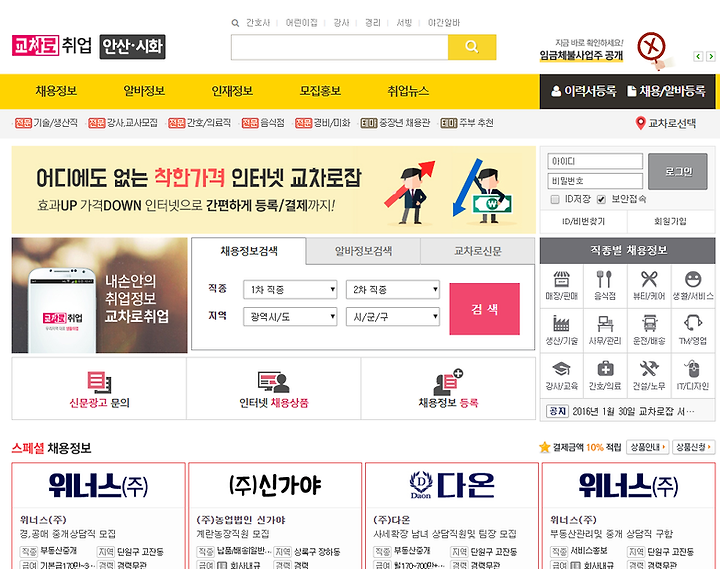
Task: Open 모집홍보 menu item
Action: click(x=320, y=91)
